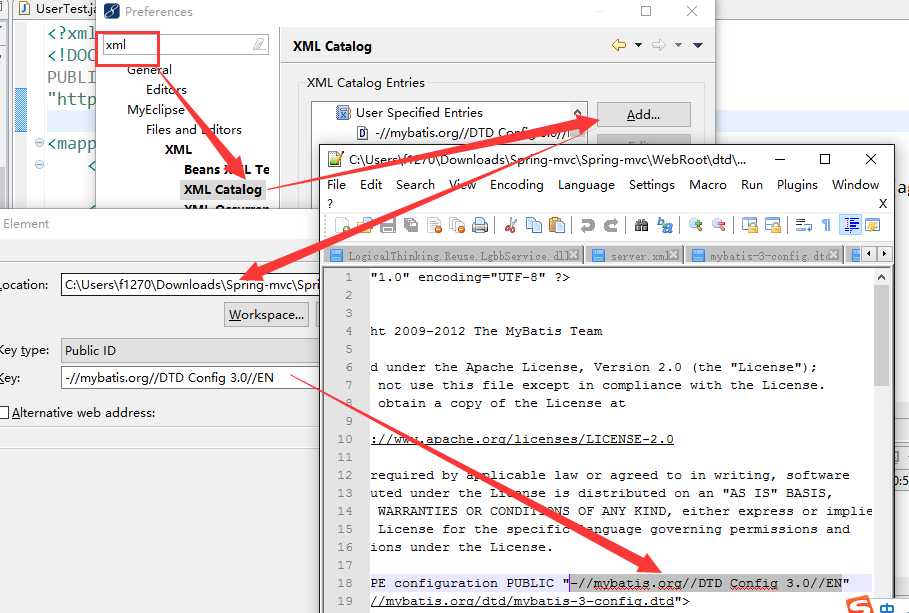The width and height of the screenshot is (909, 613).
Task: Toggle the Indent Guide toolbar icon
Action: (850, 225)
